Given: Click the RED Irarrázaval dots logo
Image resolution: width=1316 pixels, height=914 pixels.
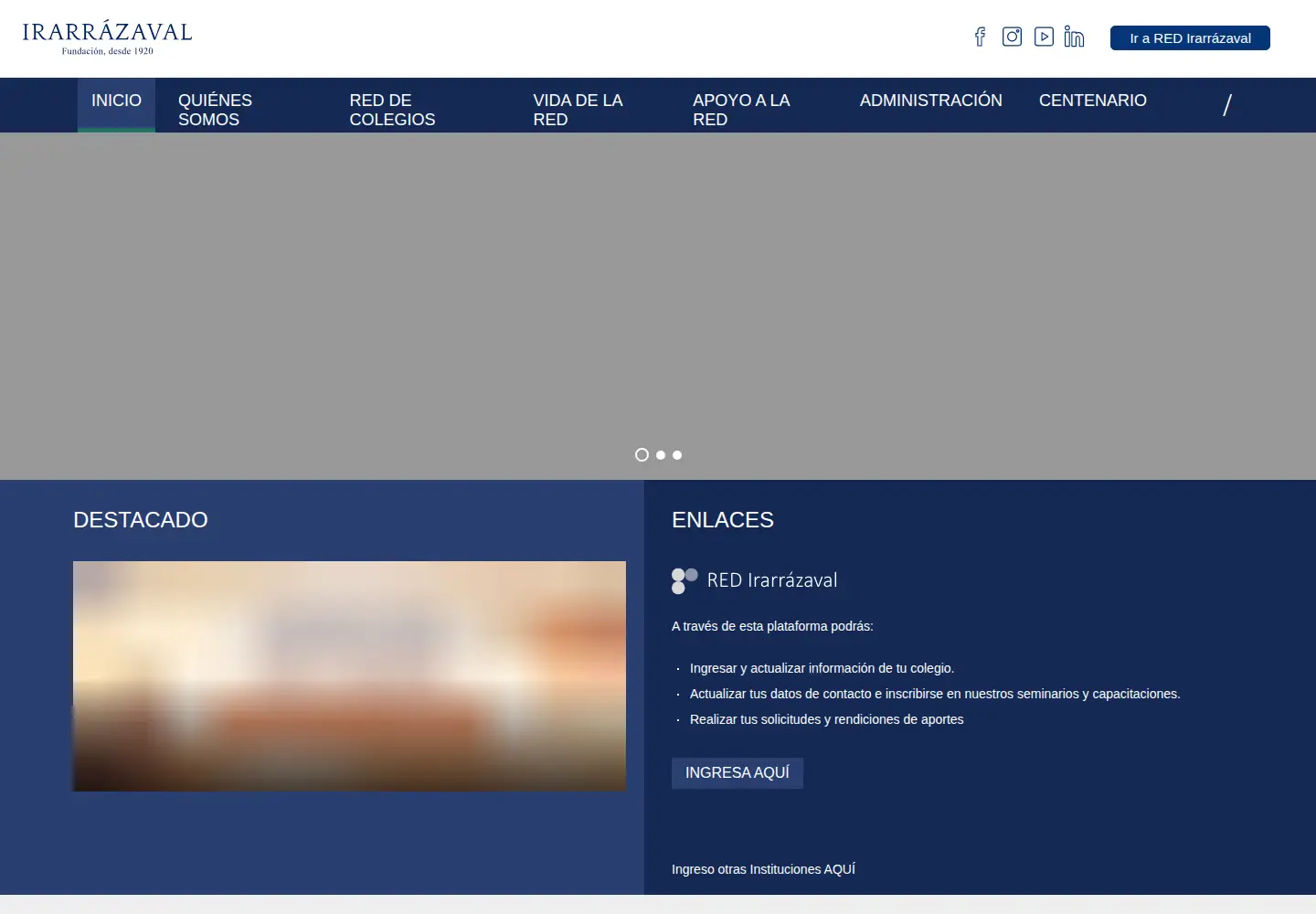Looking at the screenshot, I should pos(685,580).
